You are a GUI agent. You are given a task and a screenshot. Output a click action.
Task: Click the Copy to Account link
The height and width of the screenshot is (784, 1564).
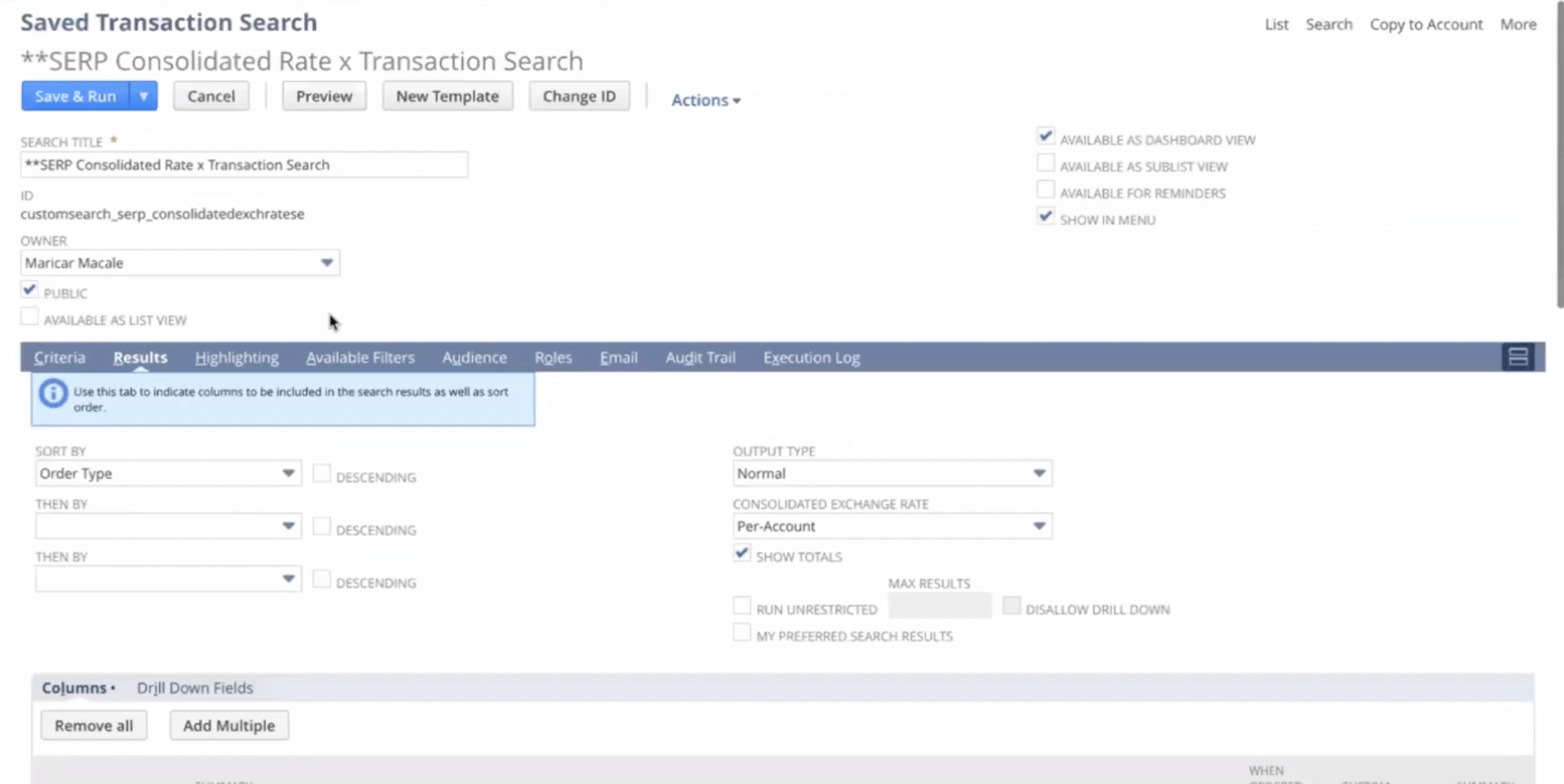pyautogui.click(x=1426, y=24)
